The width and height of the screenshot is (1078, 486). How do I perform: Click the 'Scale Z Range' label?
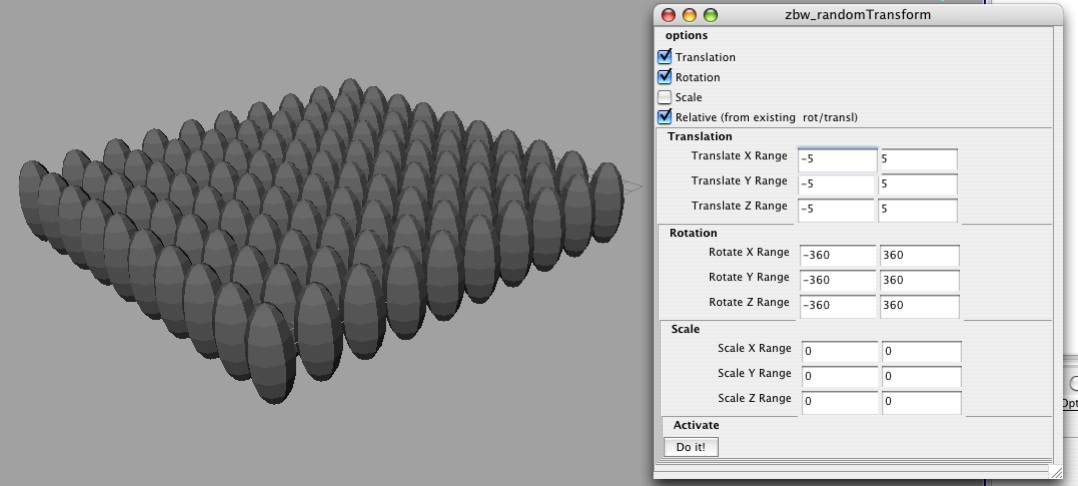coord(754,399)
